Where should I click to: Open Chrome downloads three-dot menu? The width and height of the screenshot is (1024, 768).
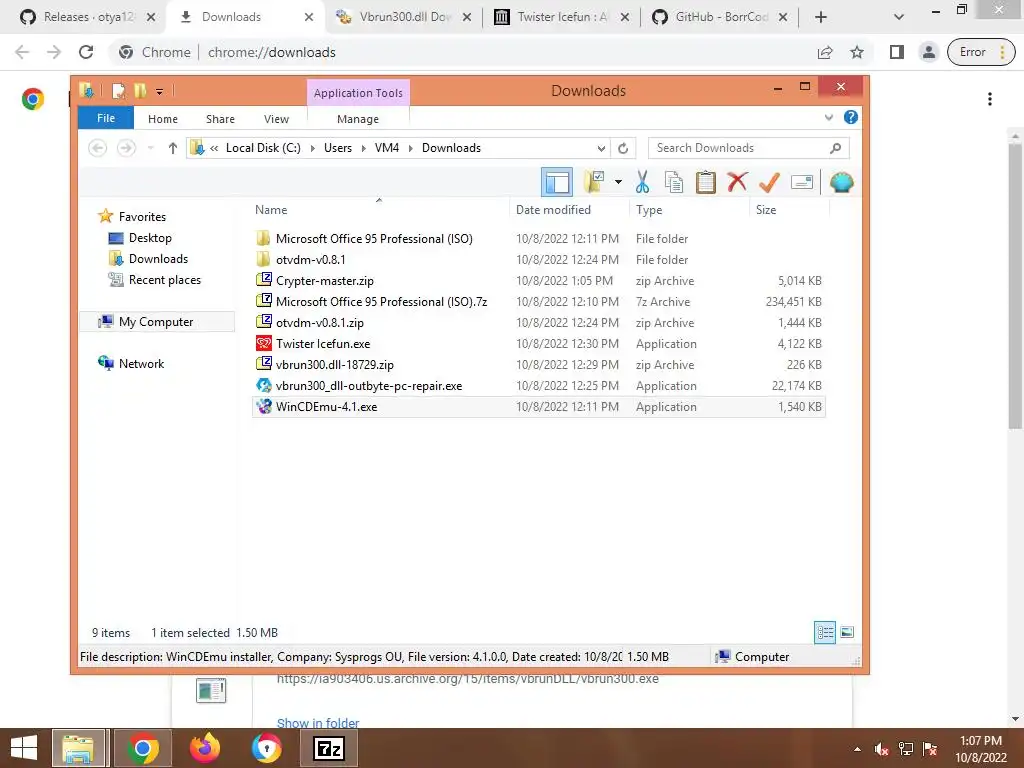[x=990, y=99]
